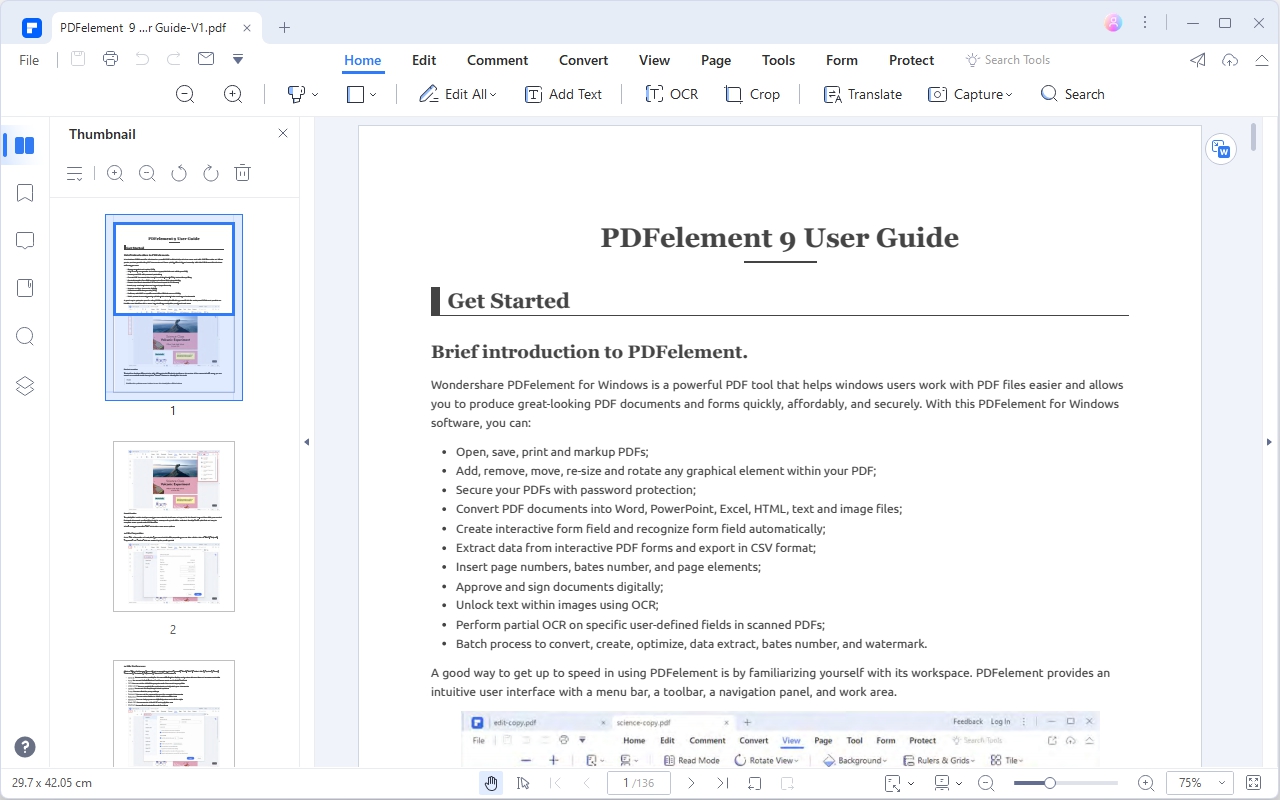The image size is (1280, 800).
Task: Expand the shape tool dropdown arrow
Action: pyautogui.click(x=373, y=94)
